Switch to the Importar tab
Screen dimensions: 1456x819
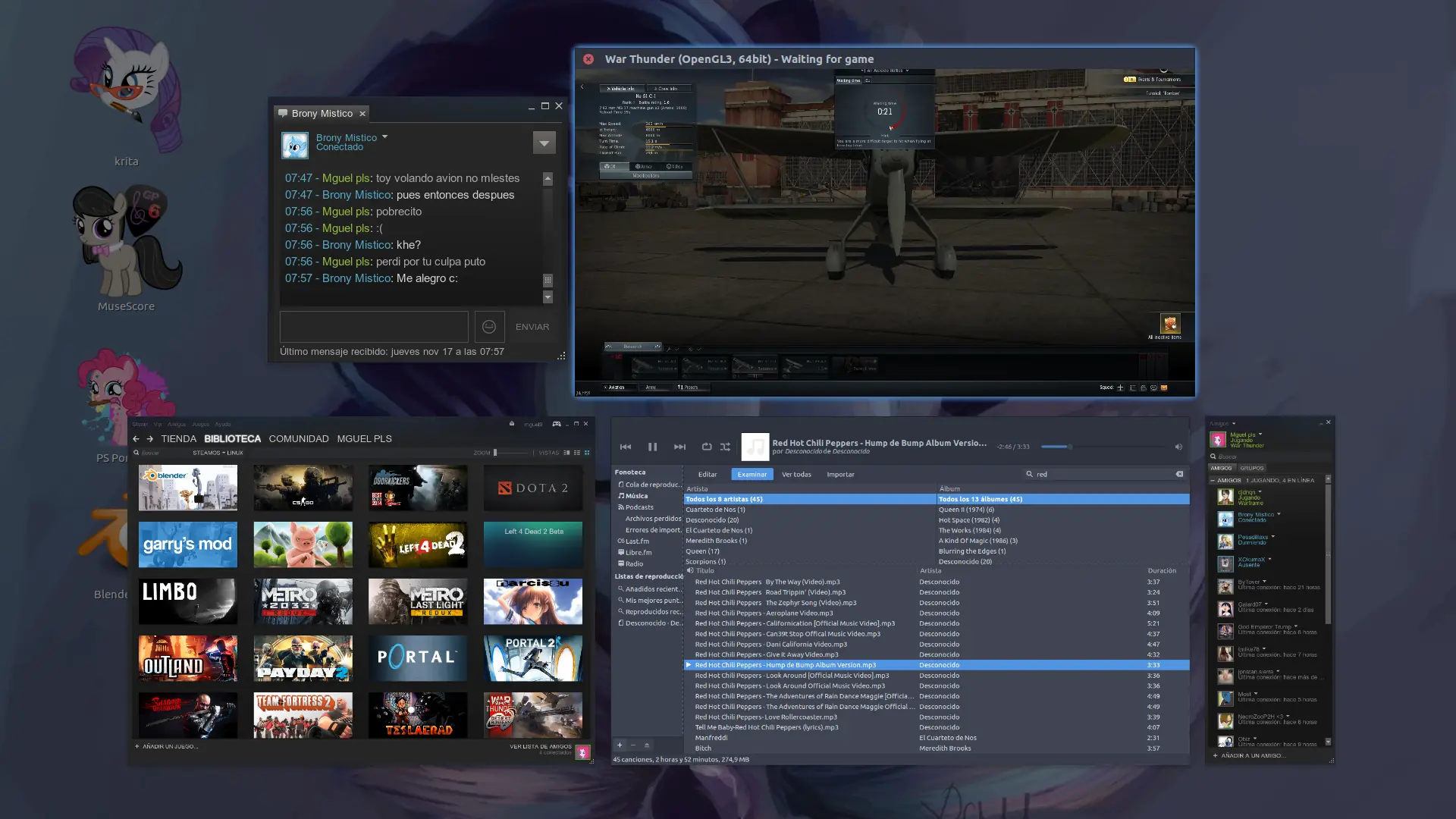840,475
